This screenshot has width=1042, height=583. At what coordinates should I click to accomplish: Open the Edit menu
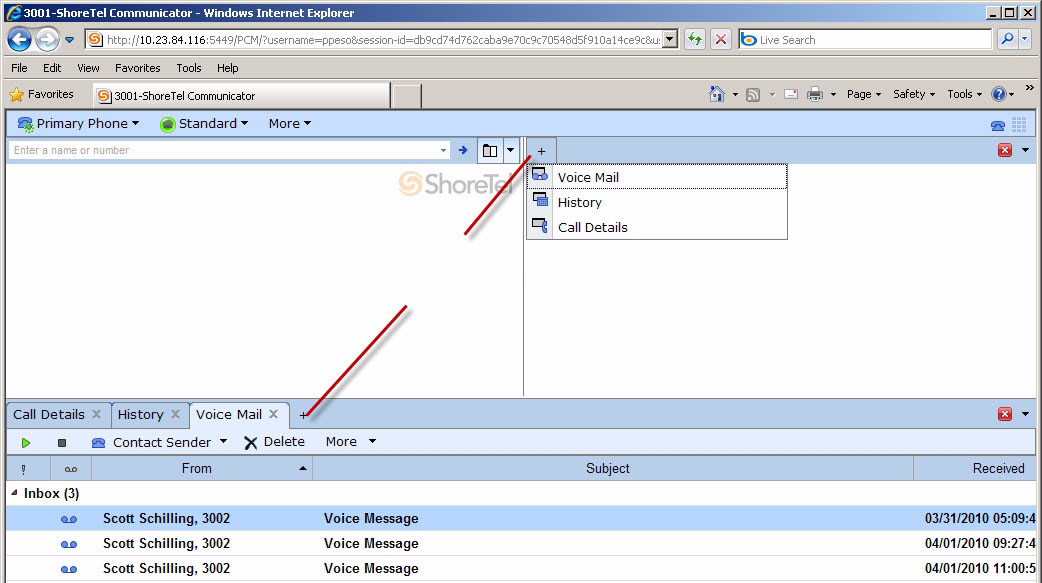coord(52,68)
